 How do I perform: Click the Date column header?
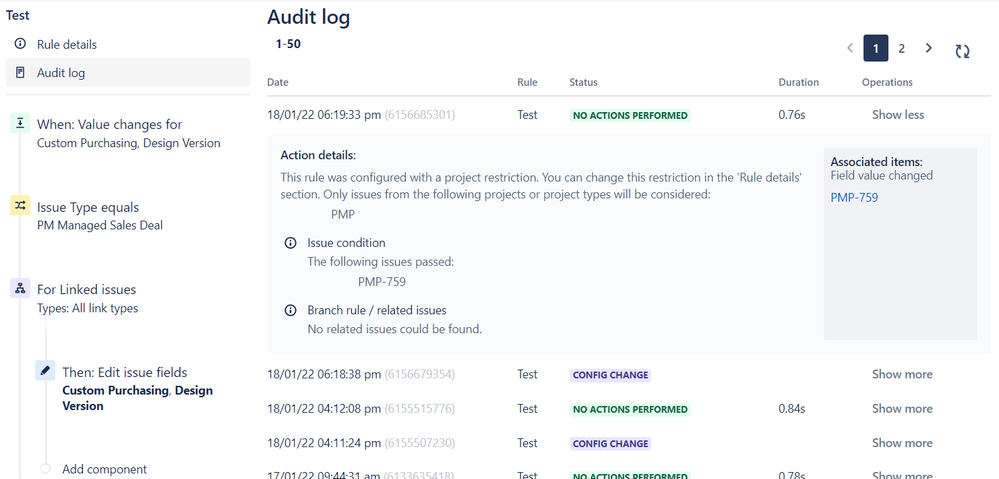coord(277,82)
